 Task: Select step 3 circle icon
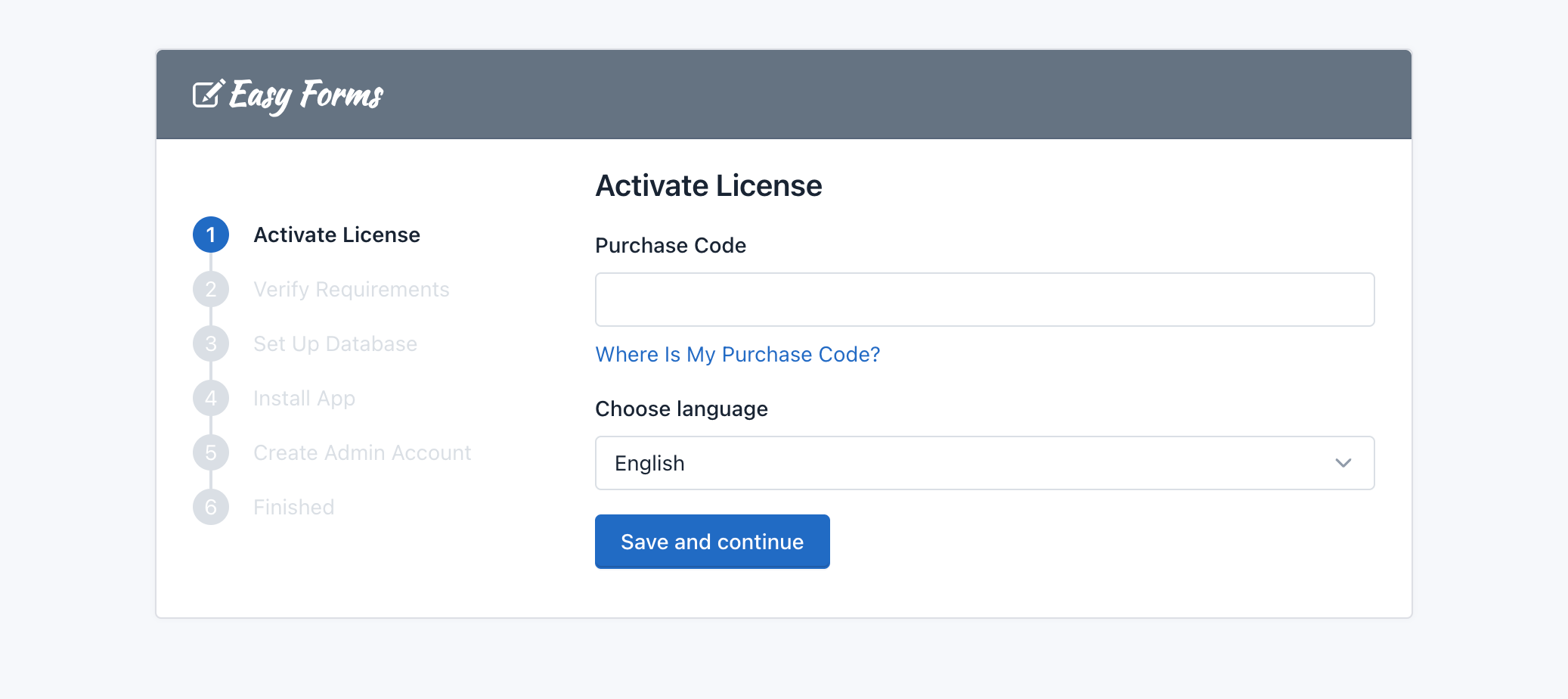click(211, 343)
